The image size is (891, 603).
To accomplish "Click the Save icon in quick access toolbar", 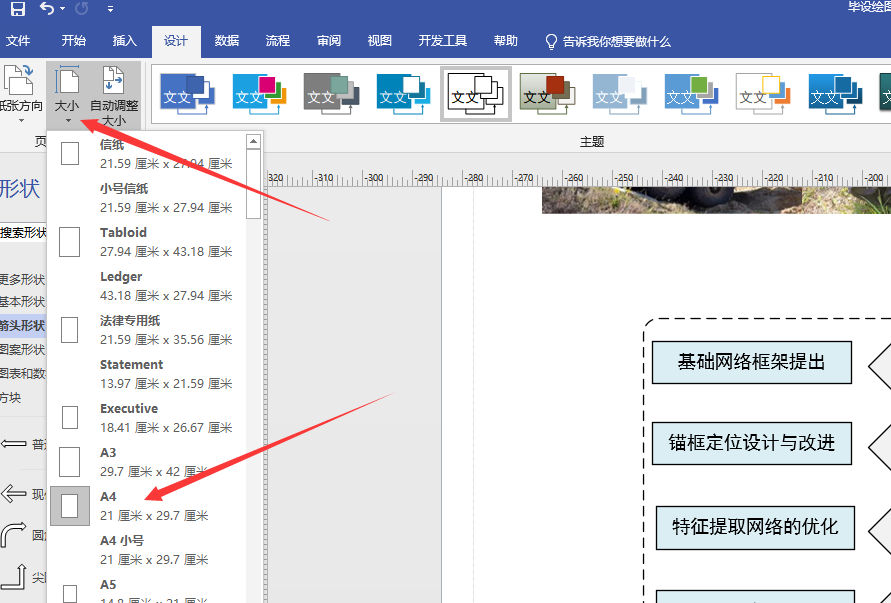I will [16, 9].
